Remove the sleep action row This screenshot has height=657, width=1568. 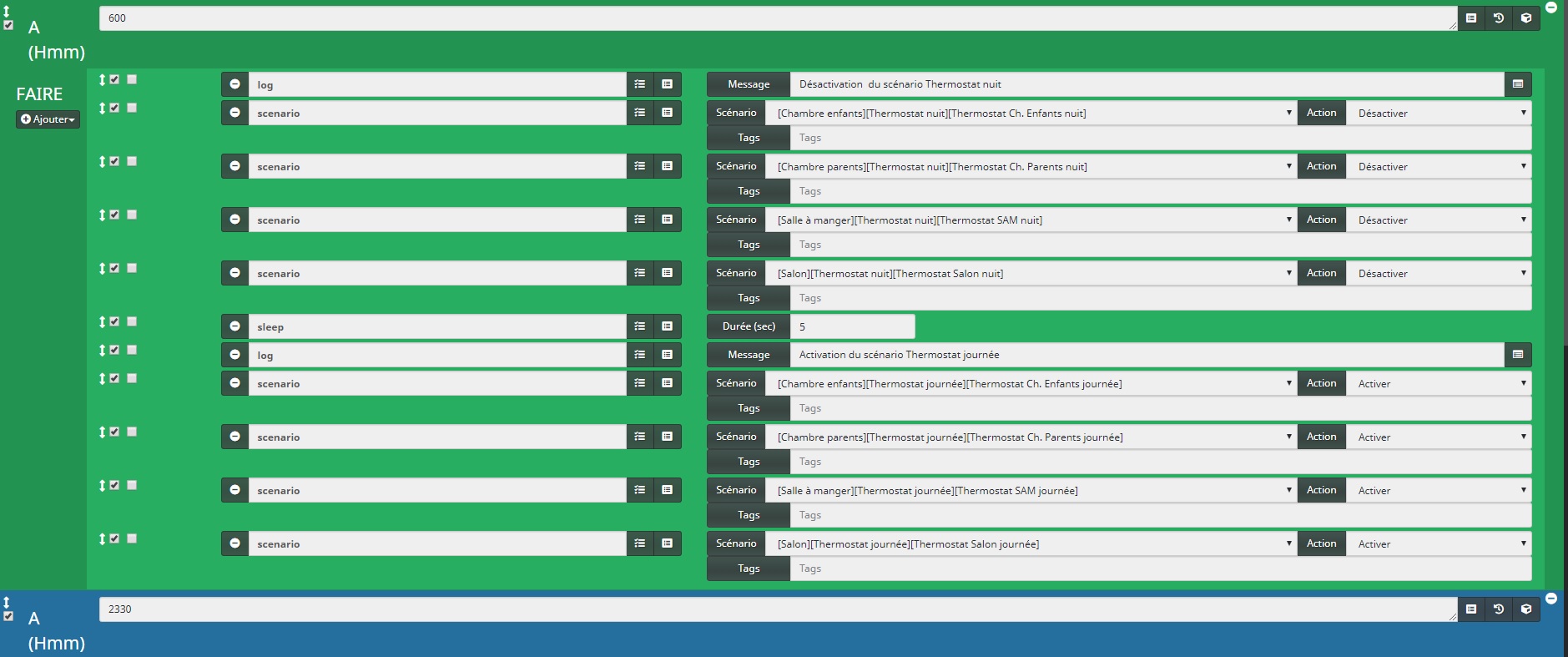(x=234, y=326)
